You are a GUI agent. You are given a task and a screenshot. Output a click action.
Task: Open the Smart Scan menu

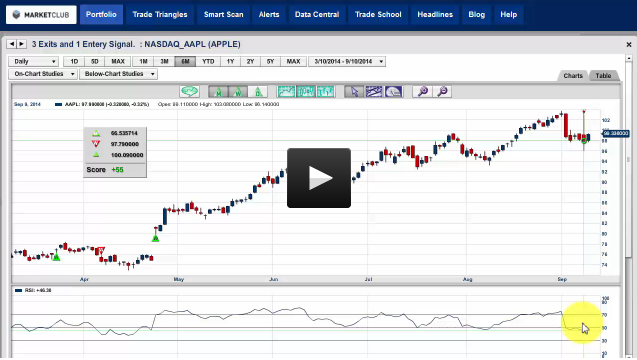(x=223, y=15)
